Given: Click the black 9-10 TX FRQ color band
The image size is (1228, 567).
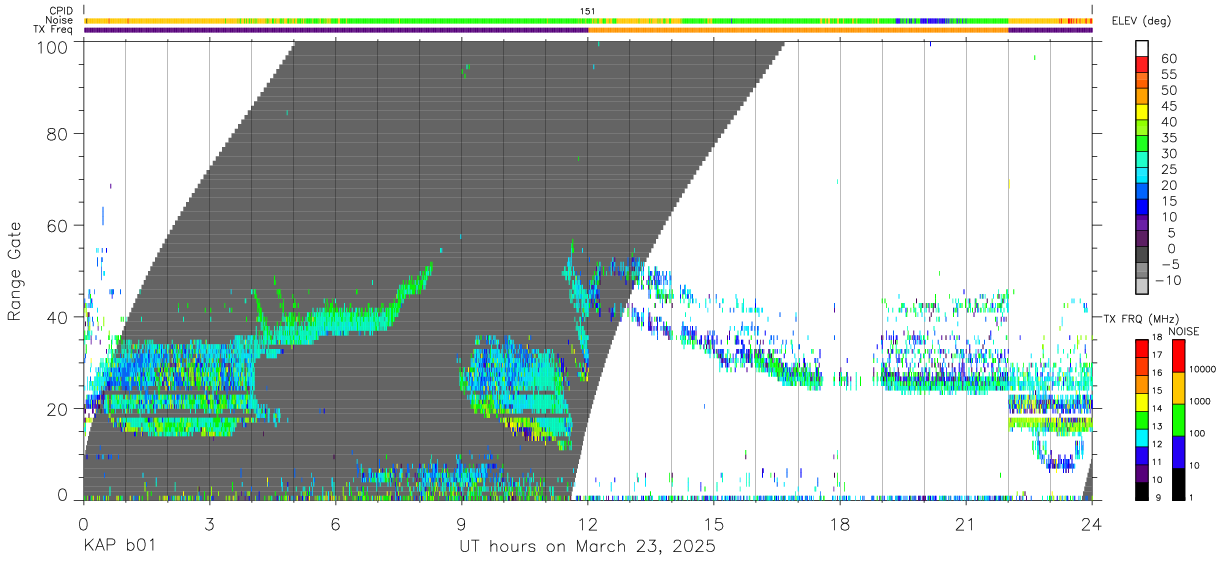Looking at the screenshot, I should (x=1142, y=490).
